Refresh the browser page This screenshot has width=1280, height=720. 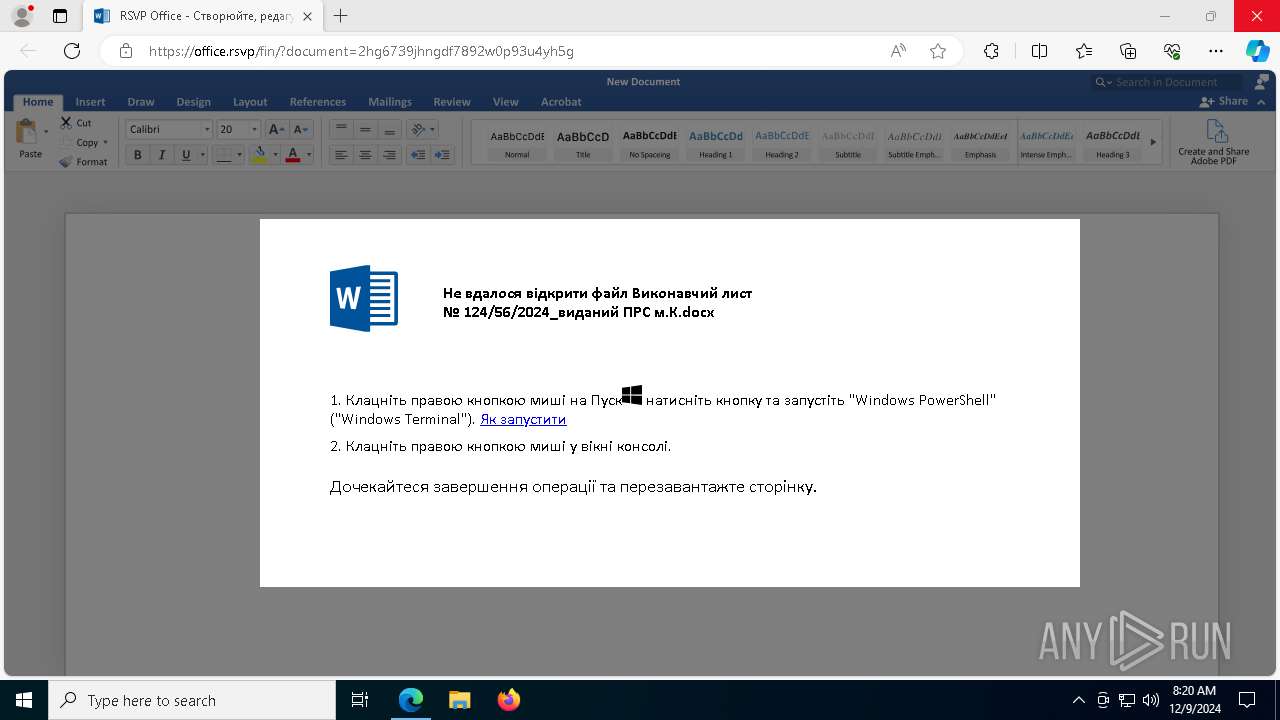click(x=72, y=51)
